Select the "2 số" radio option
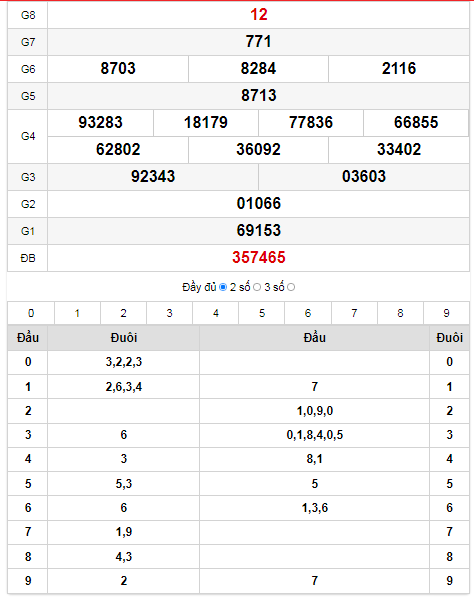 (257, 287)
